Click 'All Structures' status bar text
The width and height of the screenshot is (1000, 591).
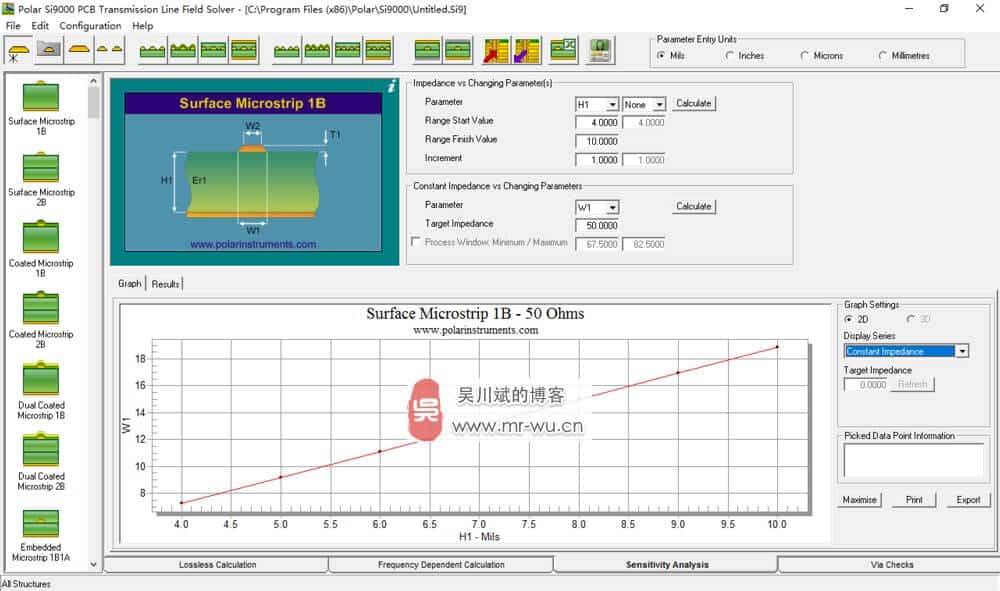tap(26, 584)
